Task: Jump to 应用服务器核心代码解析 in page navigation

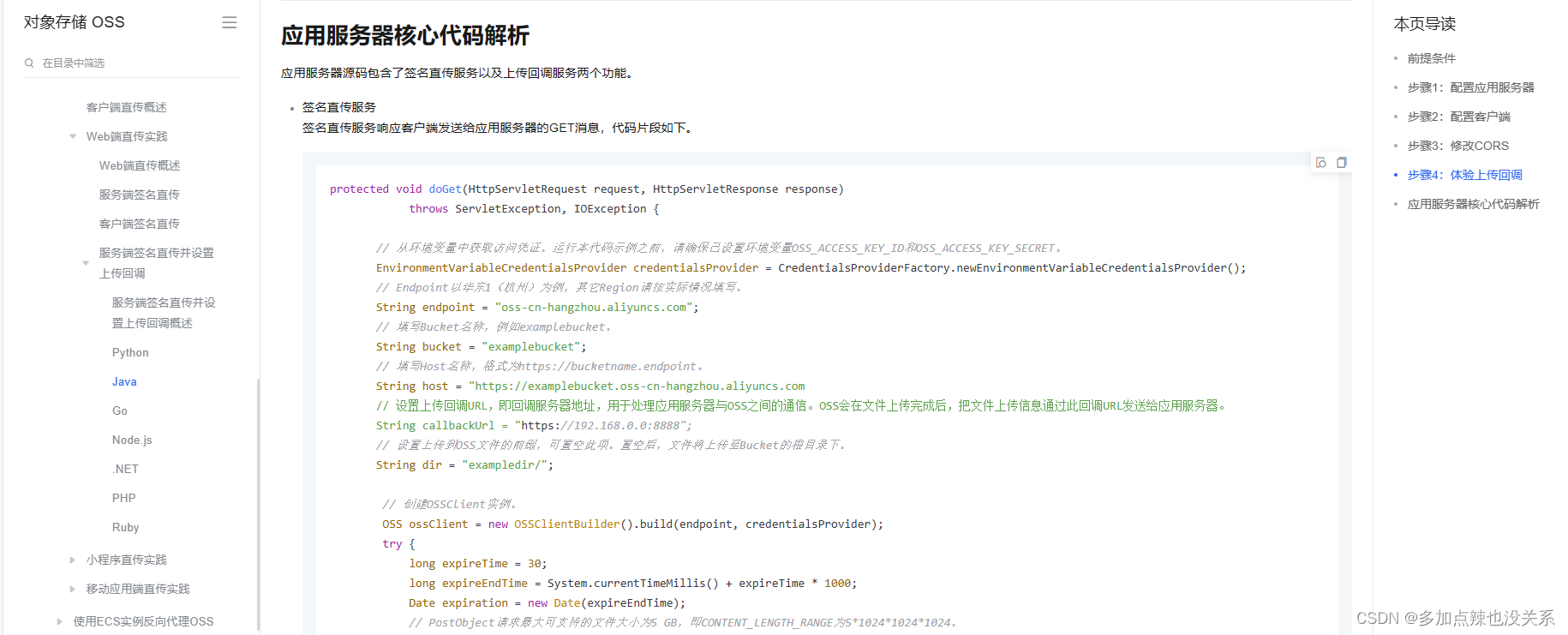Action: click(1474, 204)
